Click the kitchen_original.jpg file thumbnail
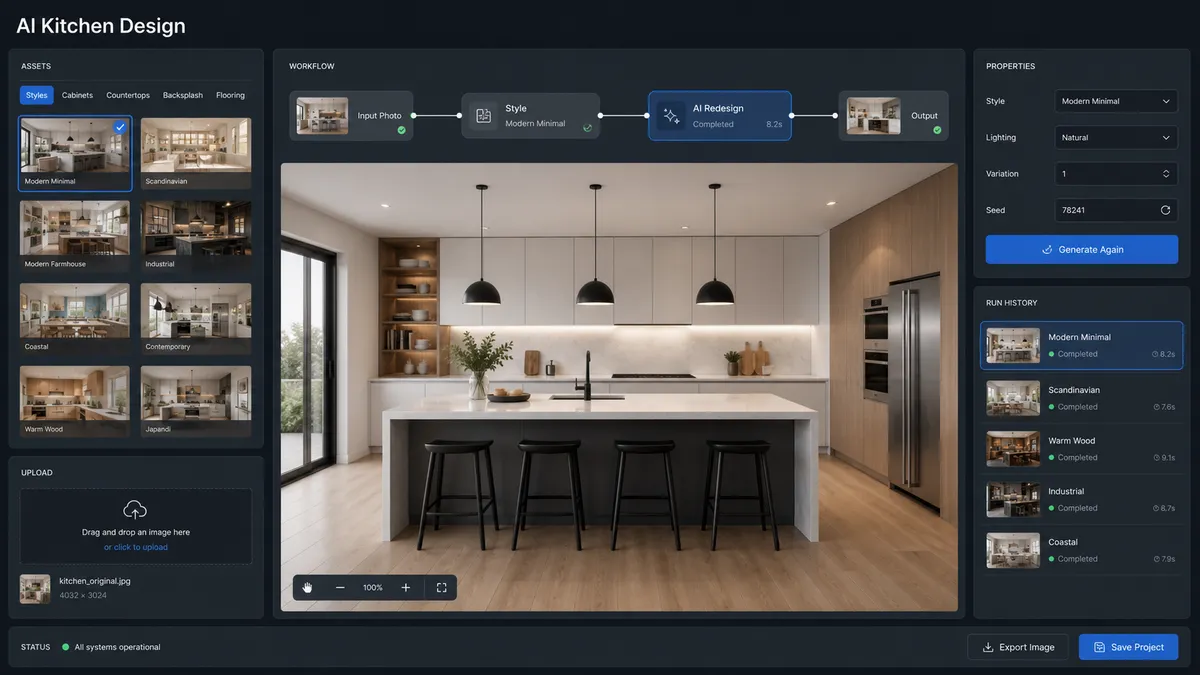The height and width of the screenshot is (675, 1200). (x=35, y=588)
